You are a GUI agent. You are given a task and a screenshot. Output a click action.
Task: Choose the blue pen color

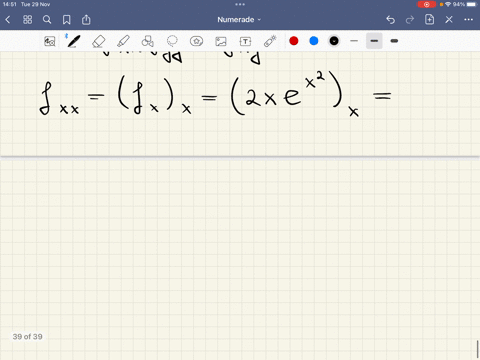coord(314,41)
